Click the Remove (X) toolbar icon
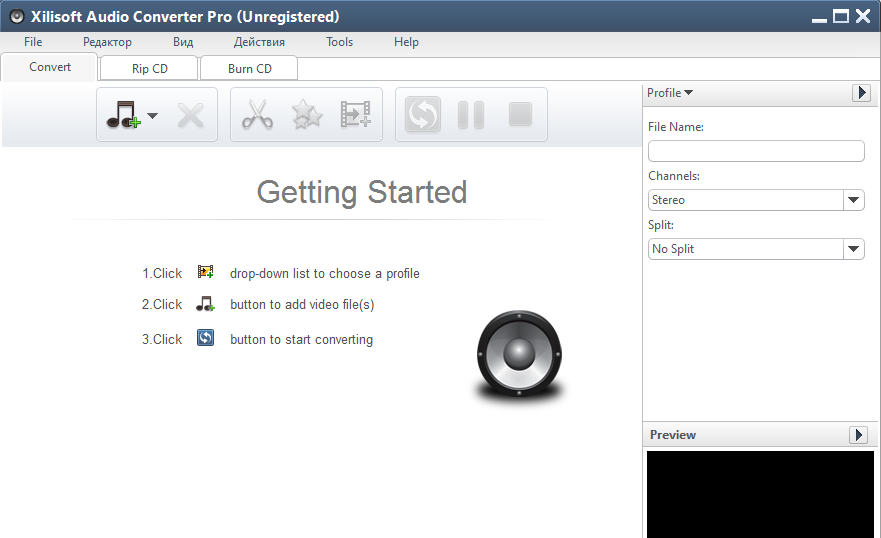This screenshot has width=881, height=538. 190,116
